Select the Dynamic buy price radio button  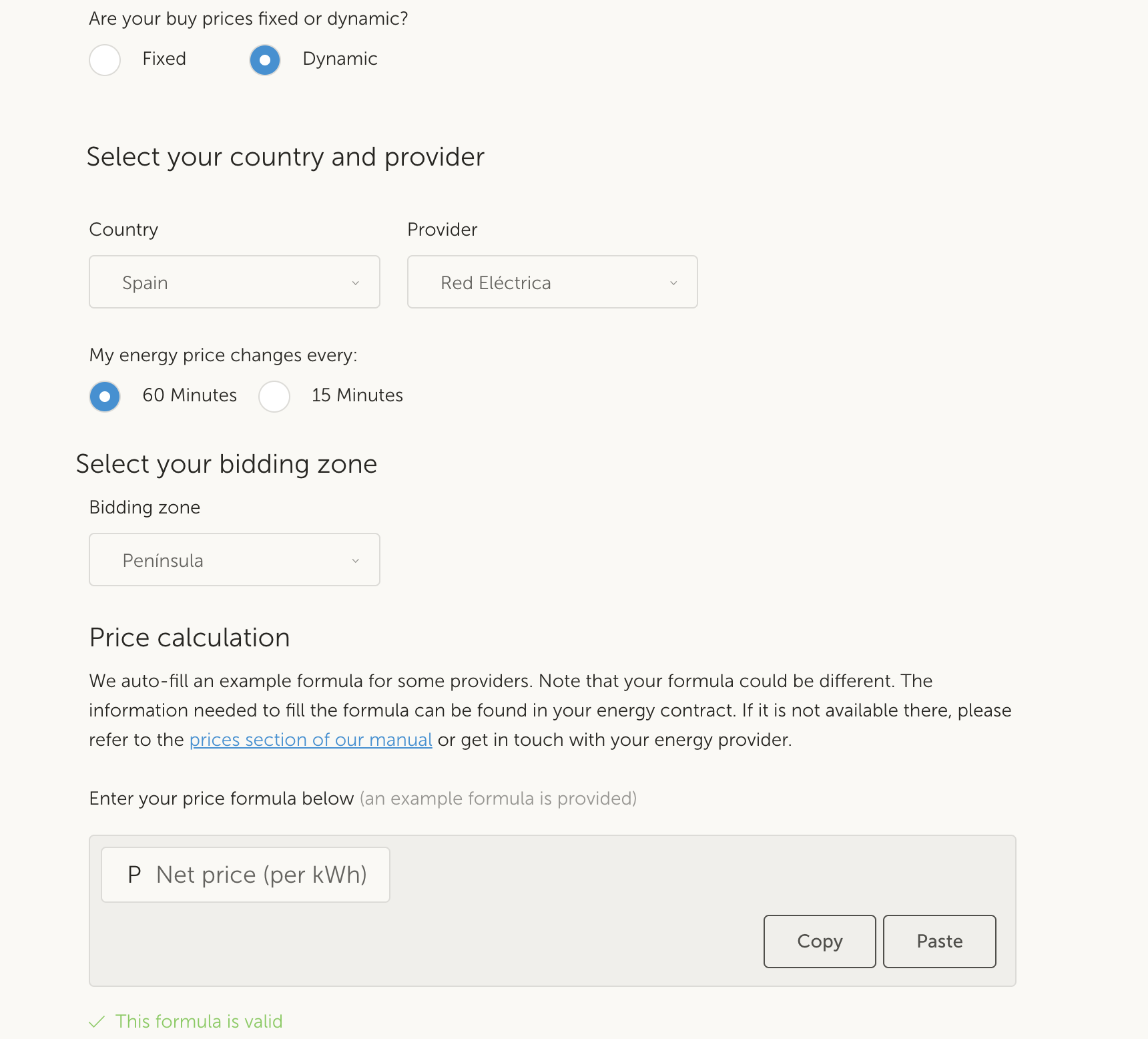tap(265, 60)
